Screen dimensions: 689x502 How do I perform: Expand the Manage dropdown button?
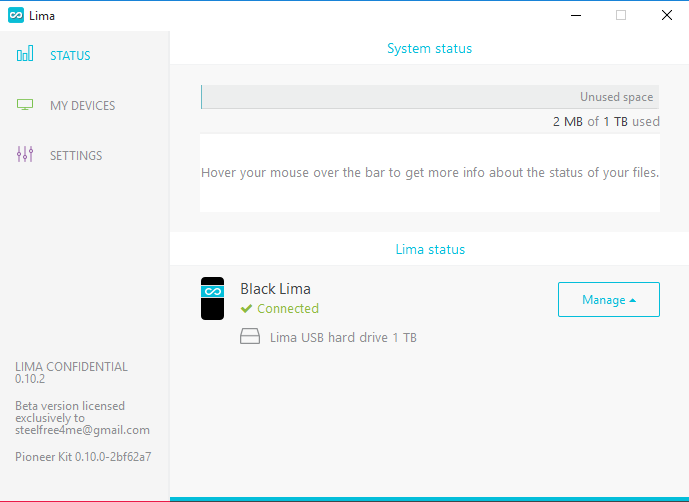click(x=609, y=299)
